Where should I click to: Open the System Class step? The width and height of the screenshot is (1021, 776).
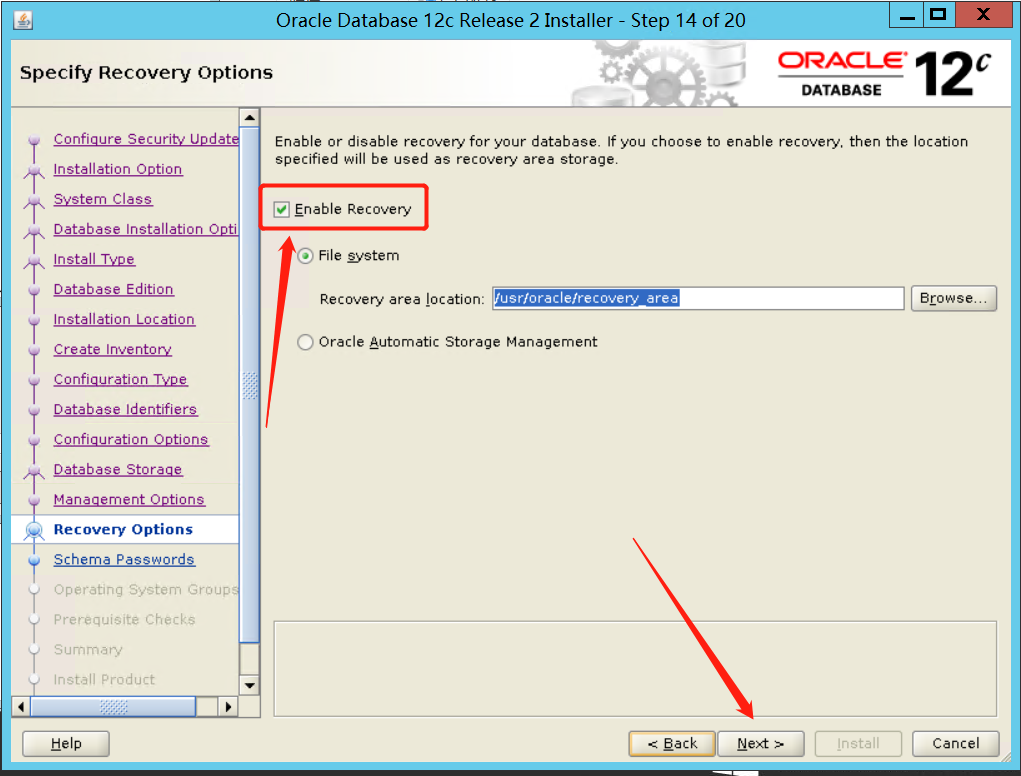pos(103,199)
